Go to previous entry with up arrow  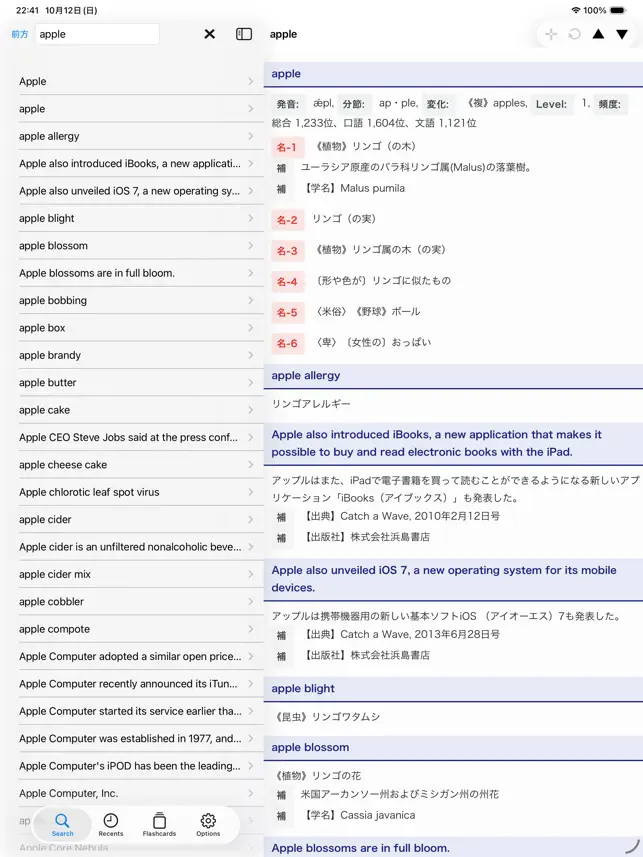pyautogui.click(x=598, y=34)
